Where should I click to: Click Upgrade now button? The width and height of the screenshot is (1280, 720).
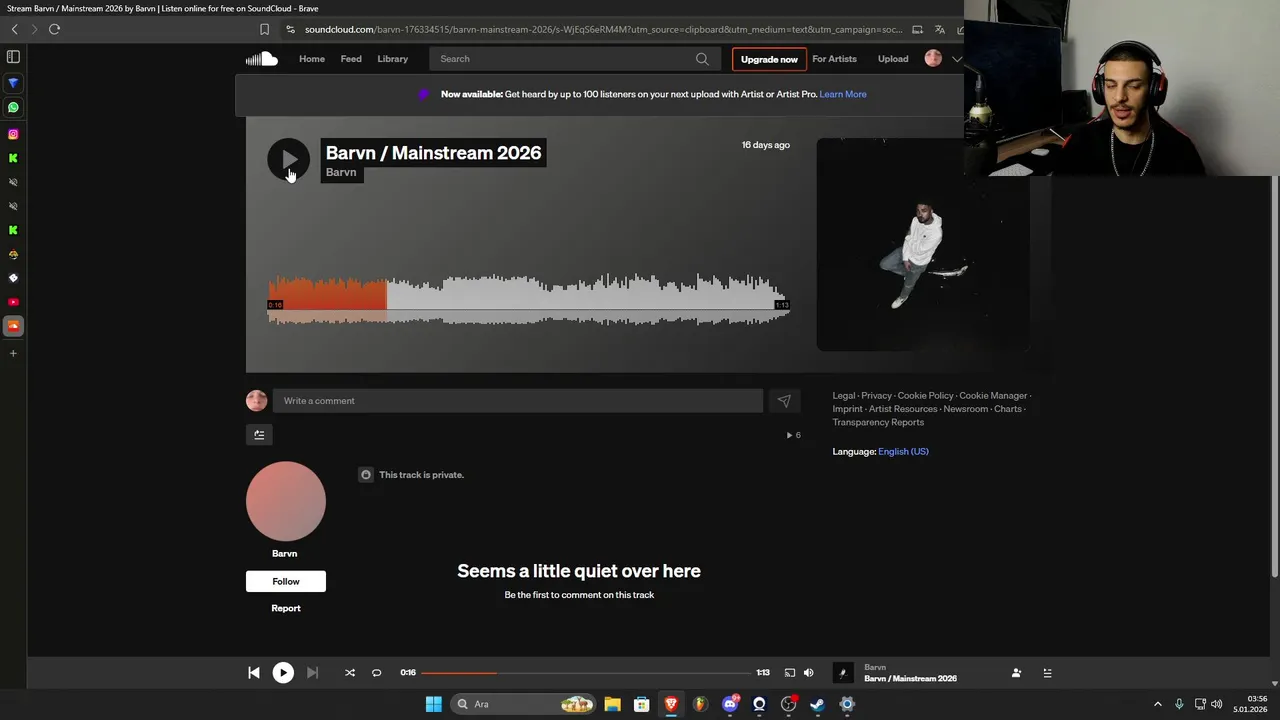(x=769, y=59)
